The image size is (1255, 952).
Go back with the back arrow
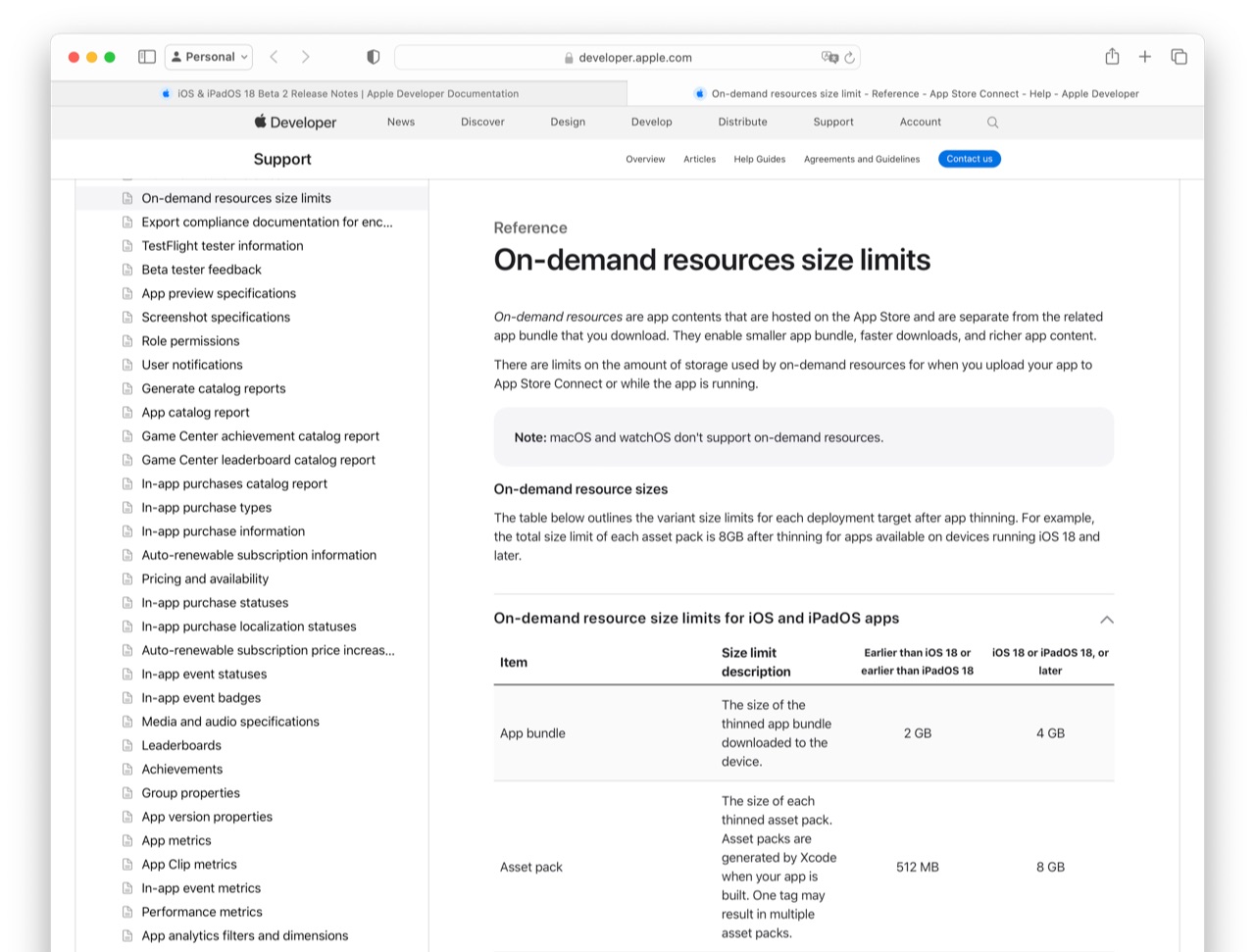click(x=275, y=57)
